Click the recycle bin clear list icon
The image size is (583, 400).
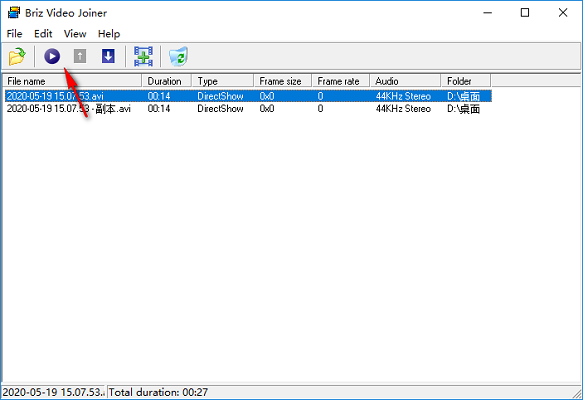tap(178, 57)
